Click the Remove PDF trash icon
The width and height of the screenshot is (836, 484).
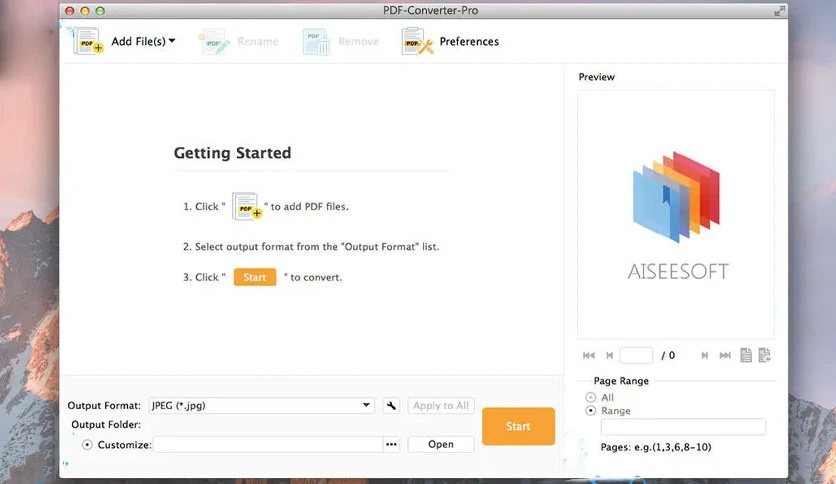316,42
